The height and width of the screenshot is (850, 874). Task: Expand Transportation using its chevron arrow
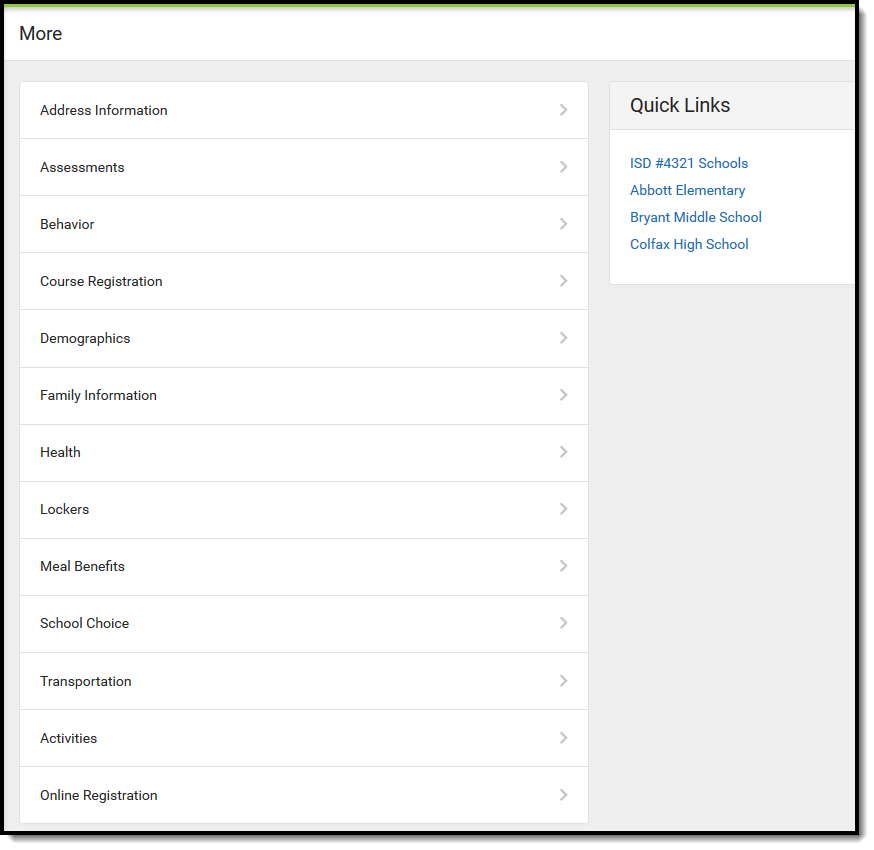coord(564,681)
